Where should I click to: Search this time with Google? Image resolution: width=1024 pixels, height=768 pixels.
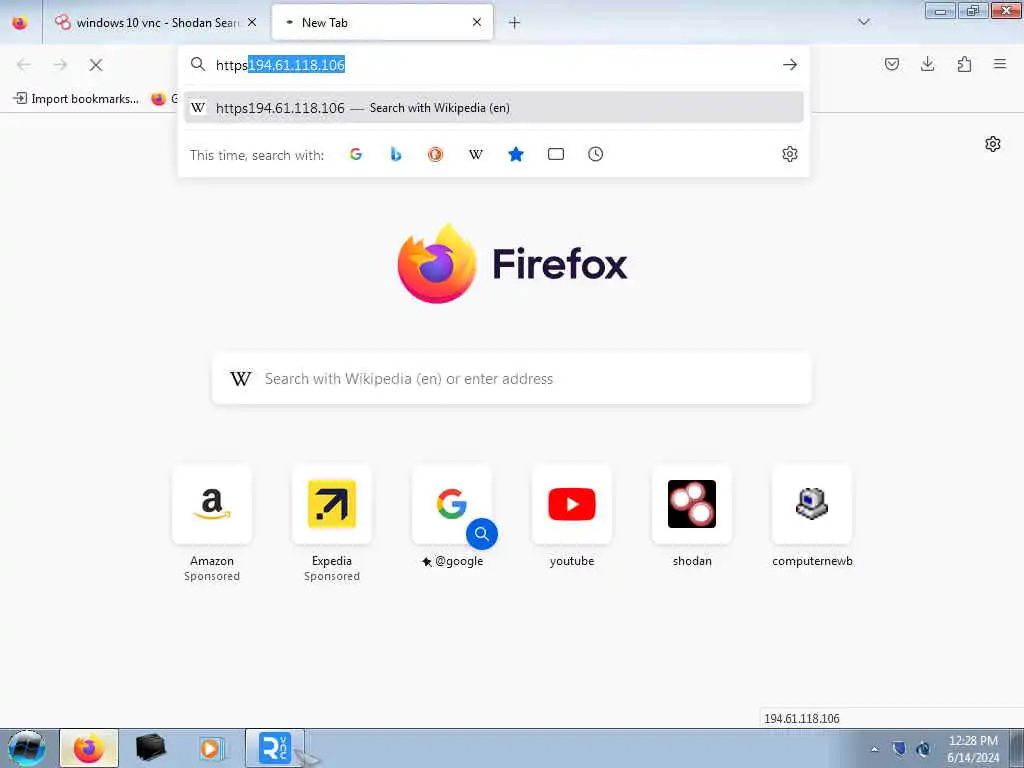[x=356, y=154]
